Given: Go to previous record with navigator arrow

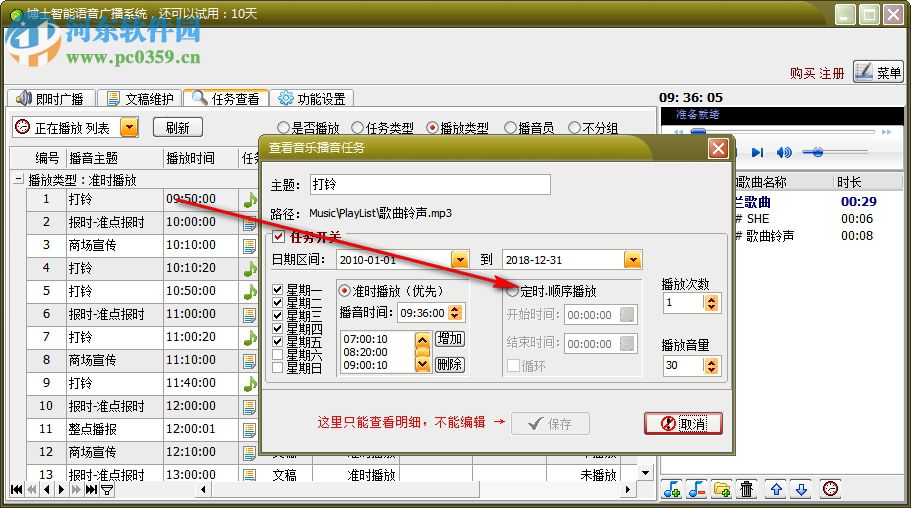Looking at the screenshot, I should 46,489.
